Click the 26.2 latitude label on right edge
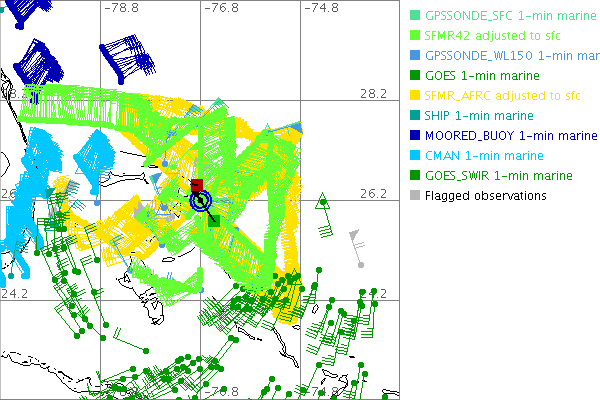 point(373,193)
